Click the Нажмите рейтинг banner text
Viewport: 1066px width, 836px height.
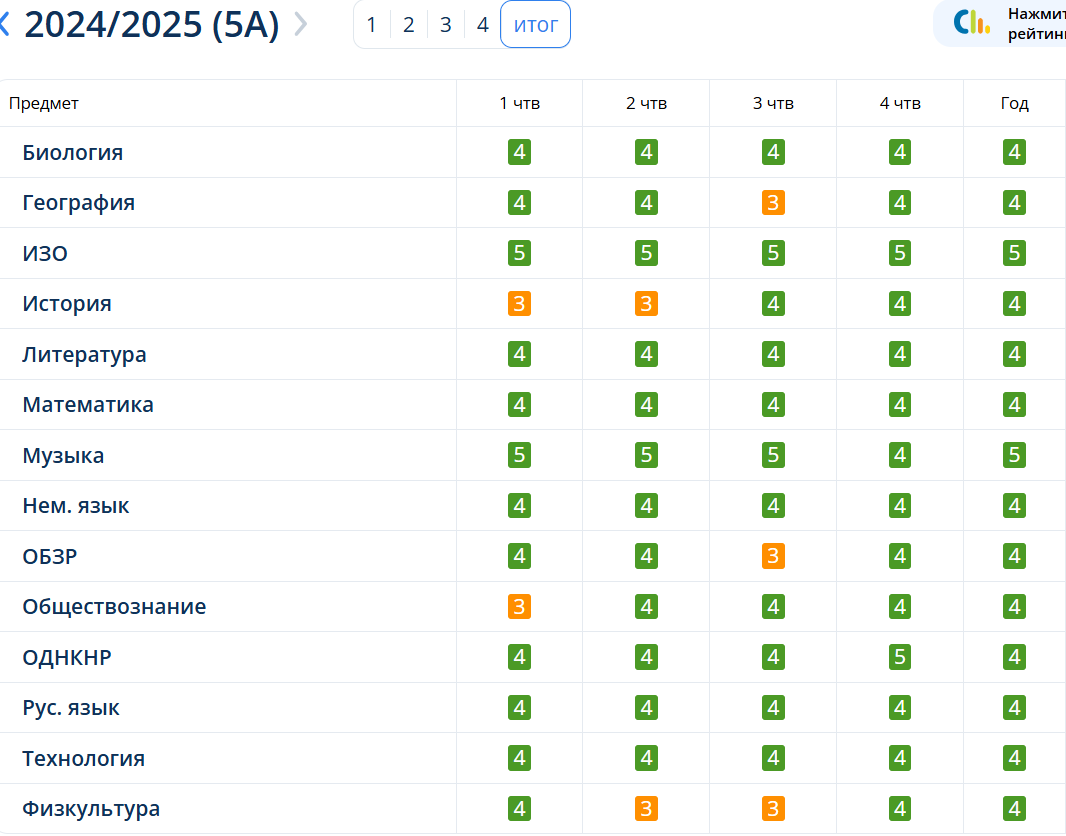click(x=1036, y=24)
